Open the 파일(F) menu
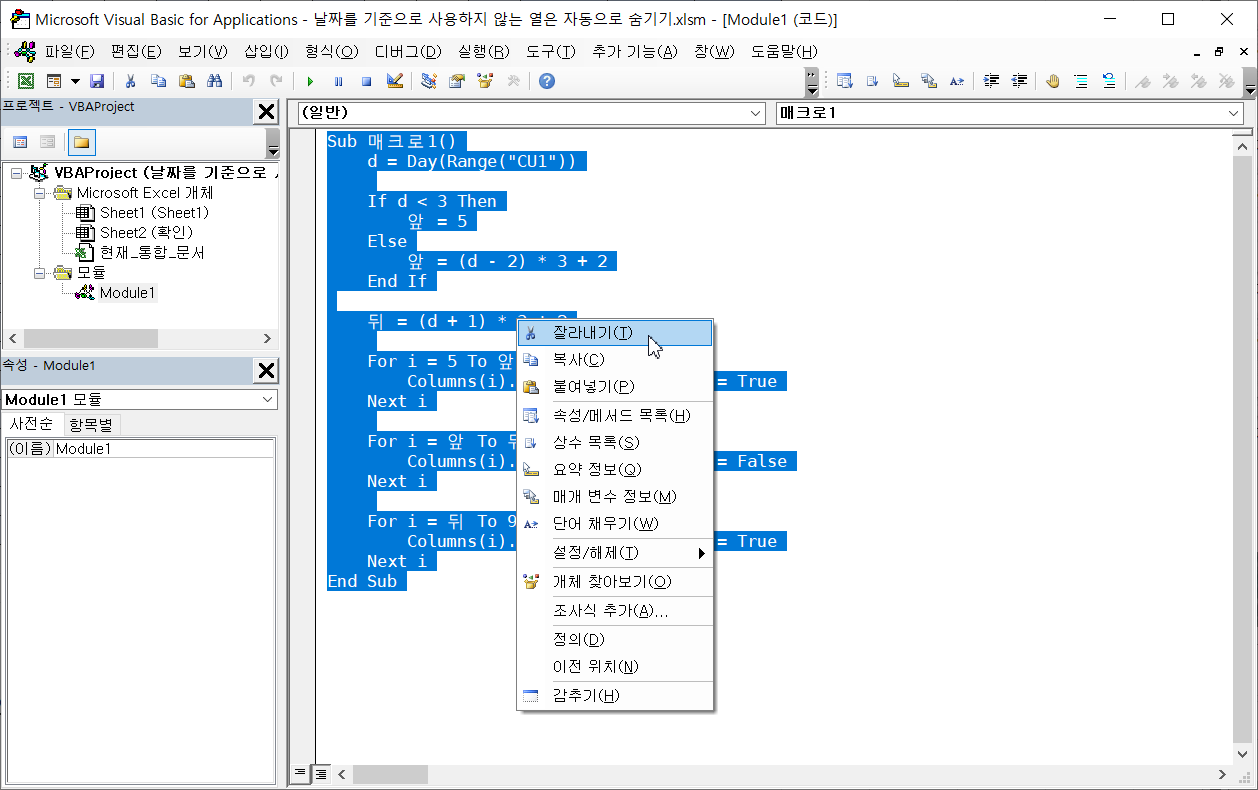1258x790 pixels. coord(70,51)
